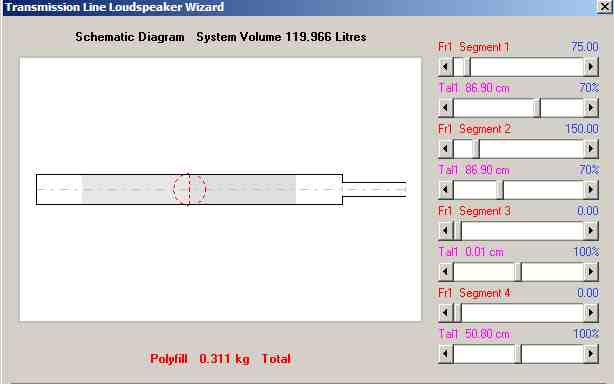Click left arrow of Fr1 Segment 3 slider

click(x=446, y=231)
